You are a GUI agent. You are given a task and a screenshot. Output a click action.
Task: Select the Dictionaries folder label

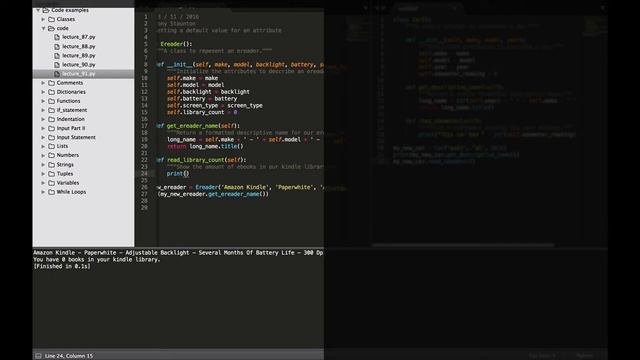pyautogui.click(x=71, y=92)
